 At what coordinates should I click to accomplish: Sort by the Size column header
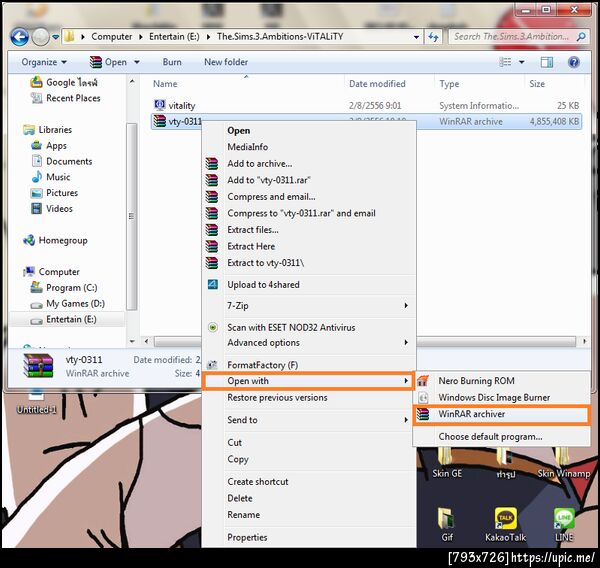point(536,84)
